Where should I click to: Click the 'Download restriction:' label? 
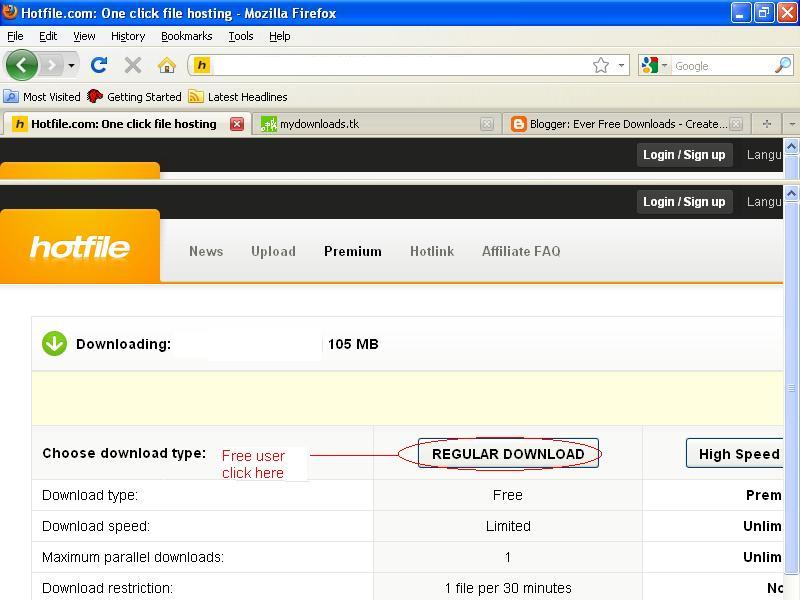[107, 588]
